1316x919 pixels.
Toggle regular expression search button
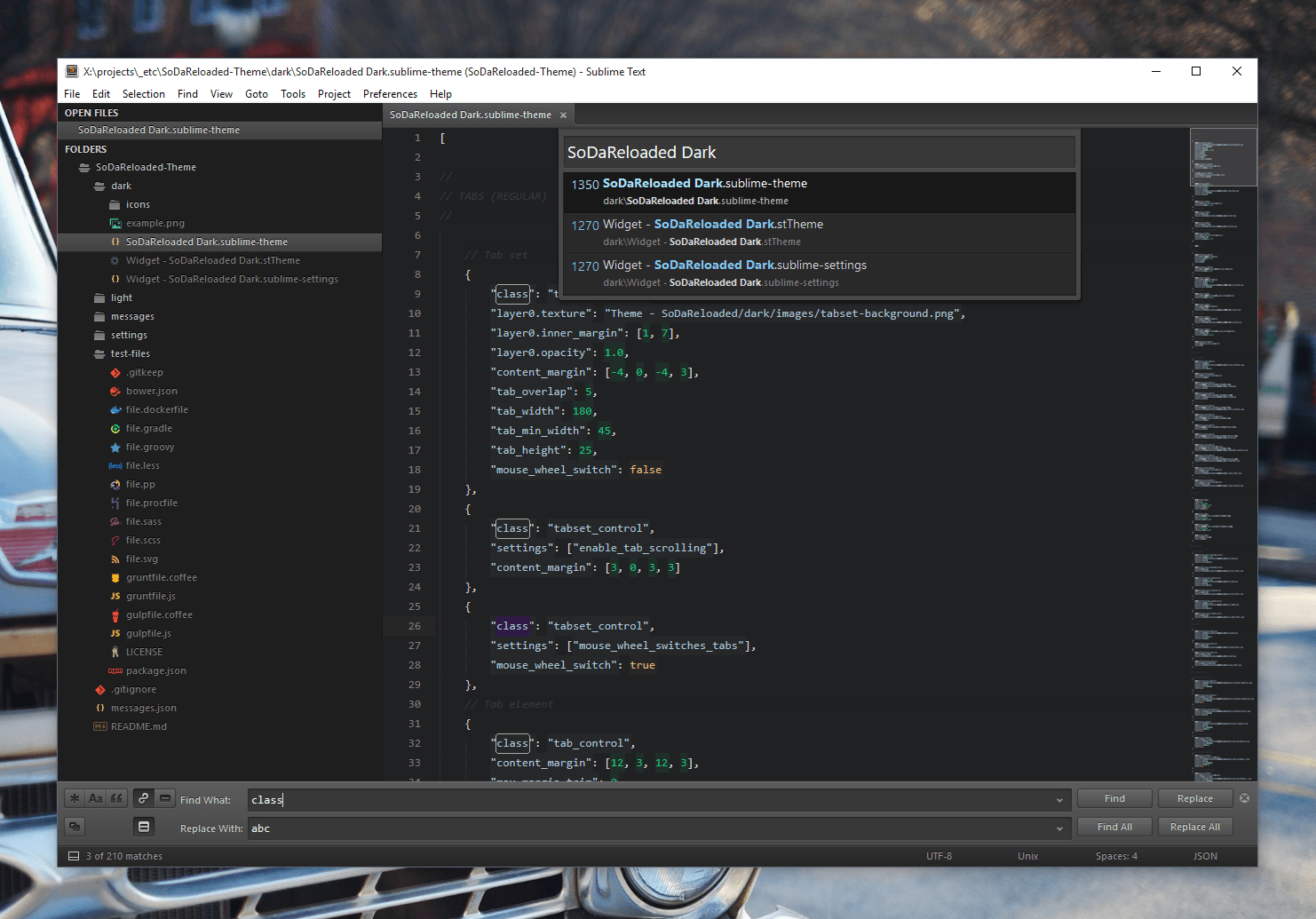pyautogui.click(x=75, y=798)
